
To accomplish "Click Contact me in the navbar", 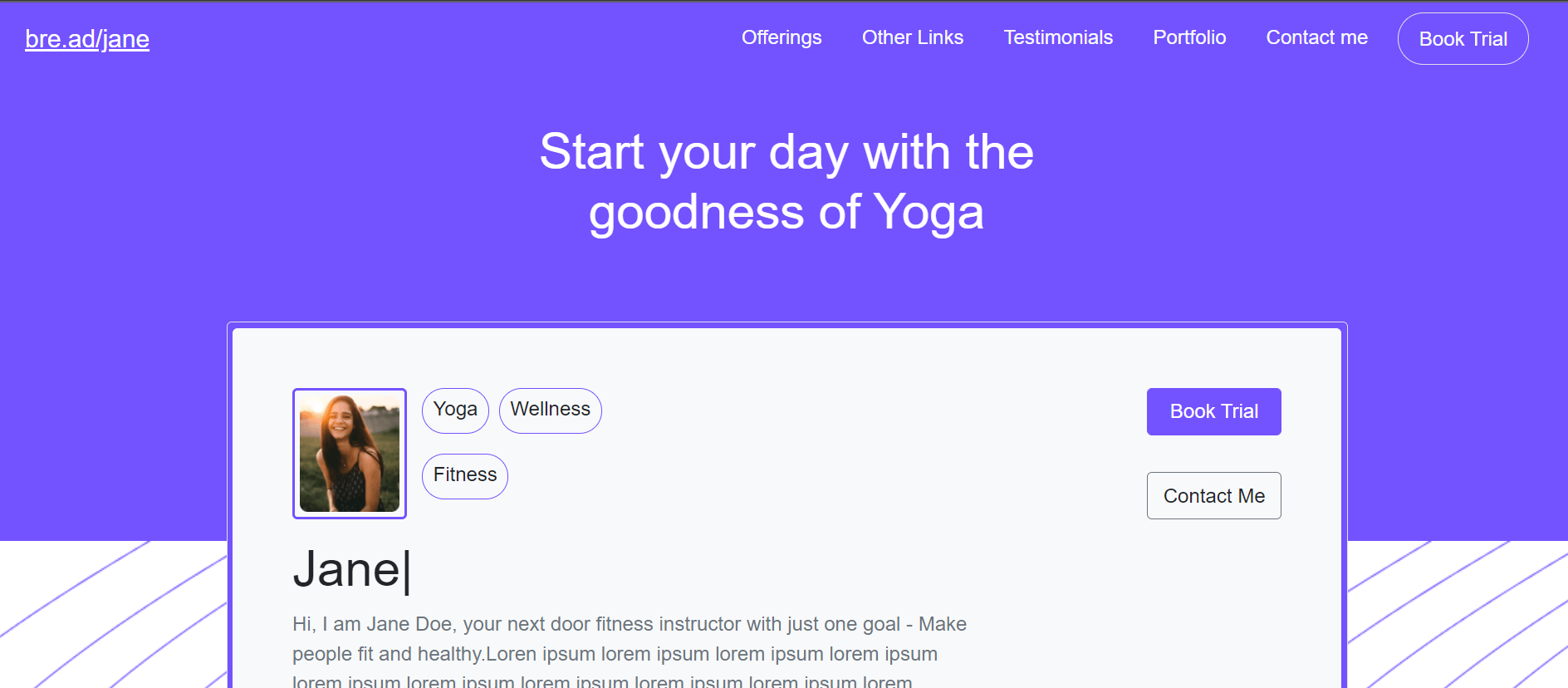I will tap(1316, 37).
